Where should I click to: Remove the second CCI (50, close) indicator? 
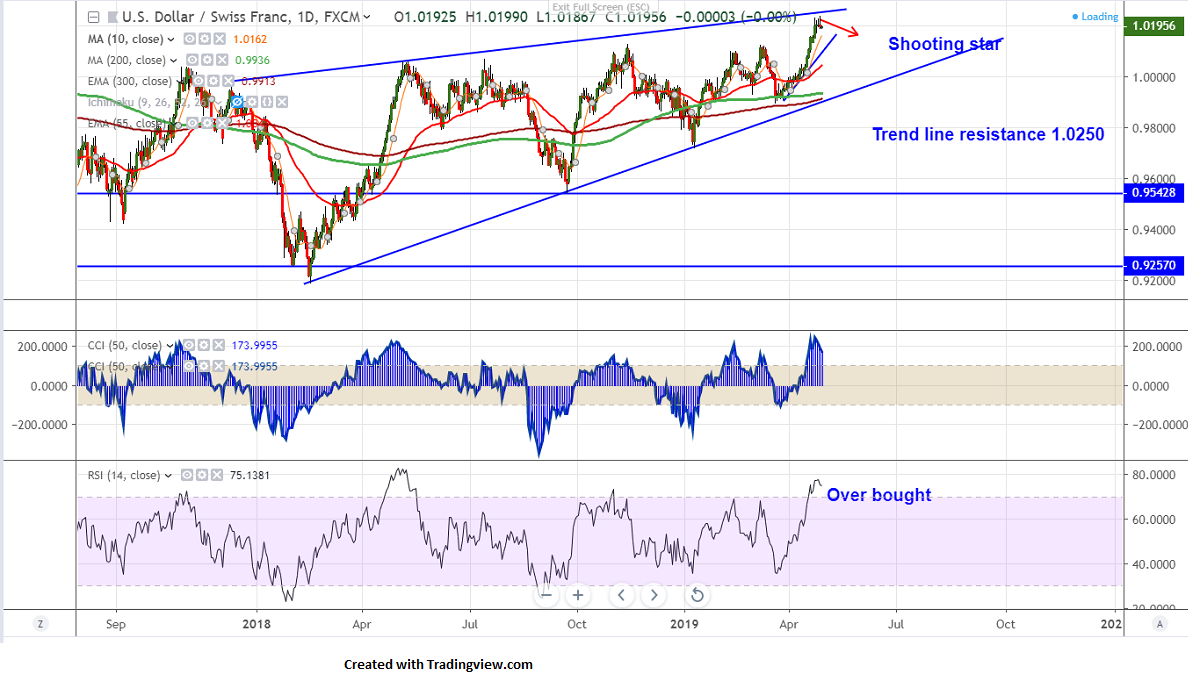tap(218, 366)
